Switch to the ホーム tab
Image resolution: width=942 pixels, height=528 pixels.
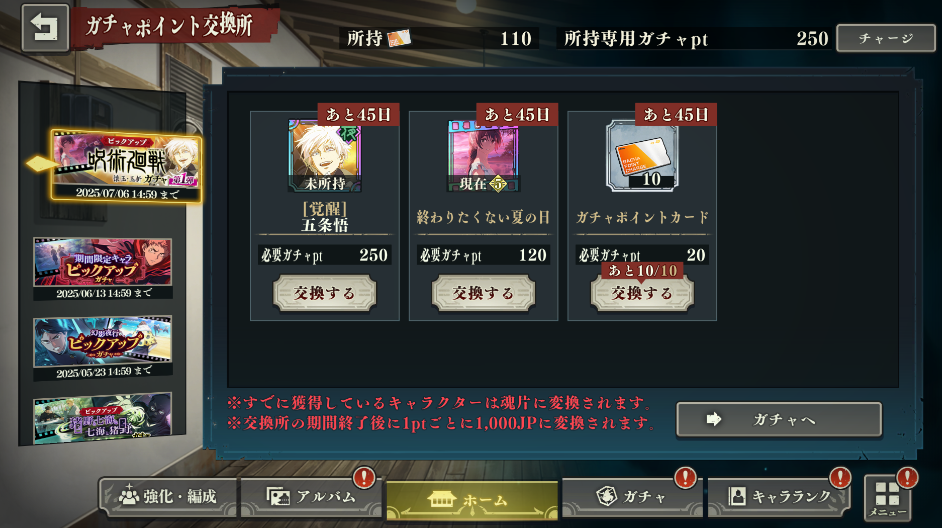point(472,500)
